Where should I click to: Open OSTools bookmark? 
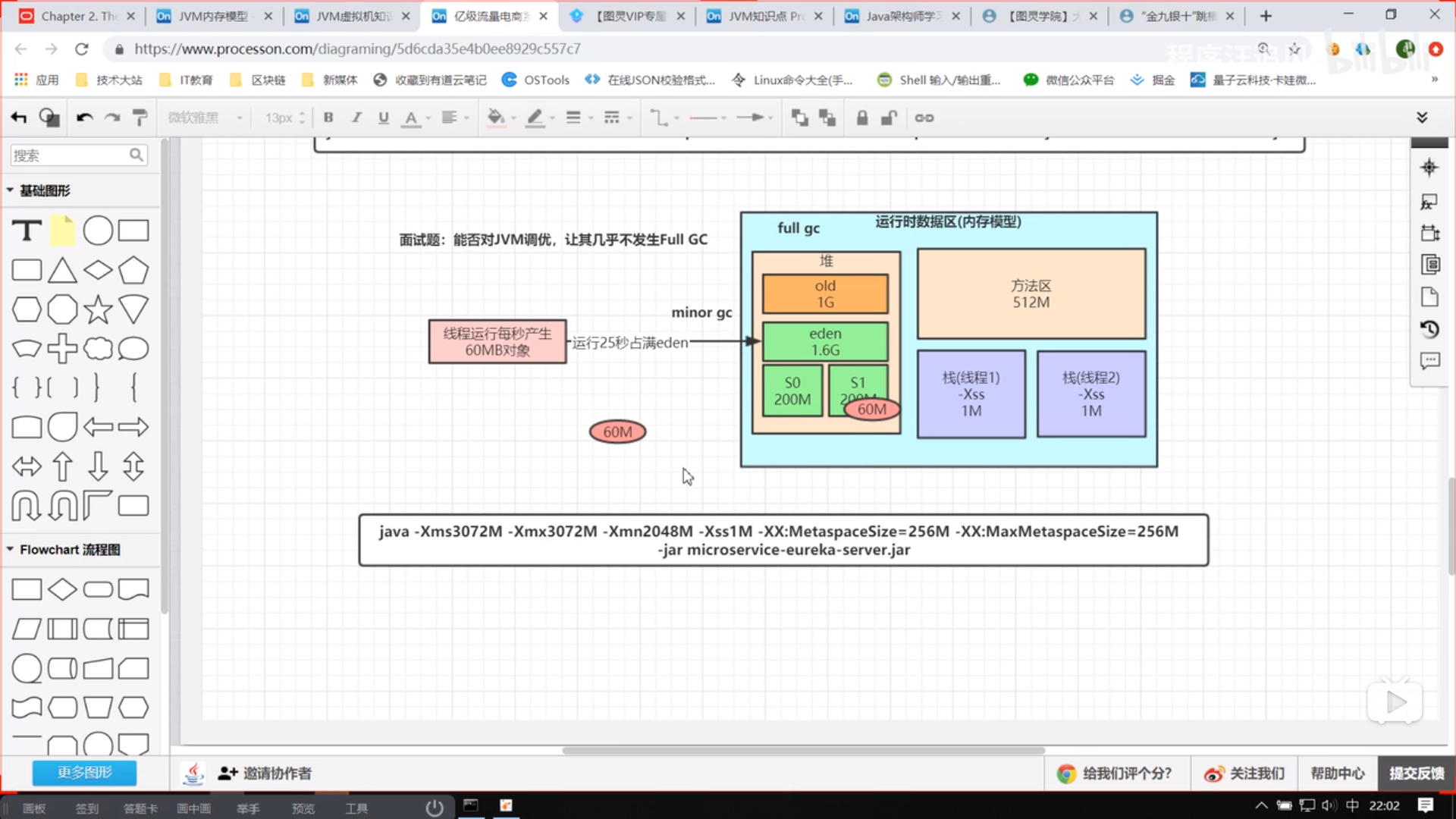coord(535,80)
